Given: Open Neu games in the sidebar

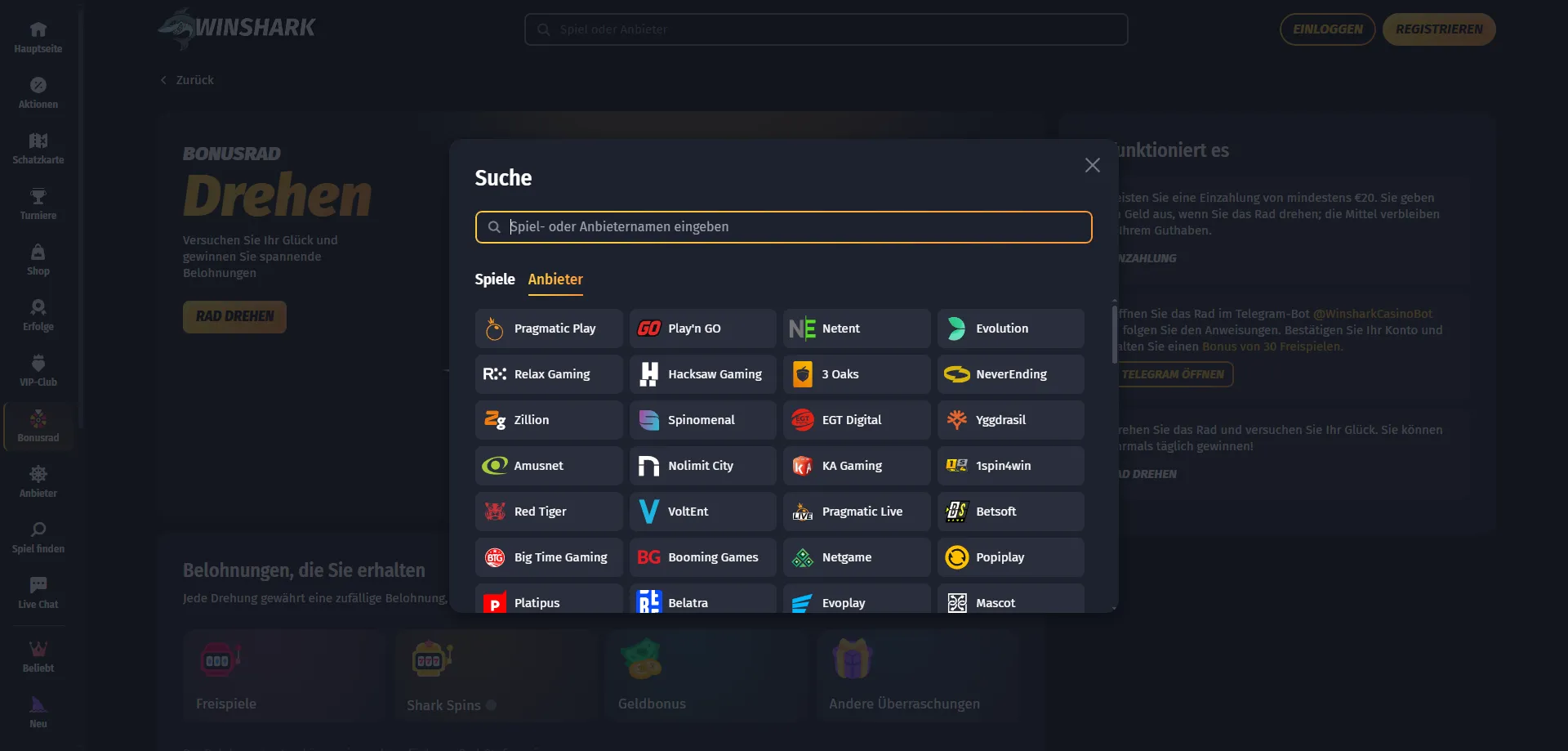Looking at the screenshot, I should click(38, 713).
